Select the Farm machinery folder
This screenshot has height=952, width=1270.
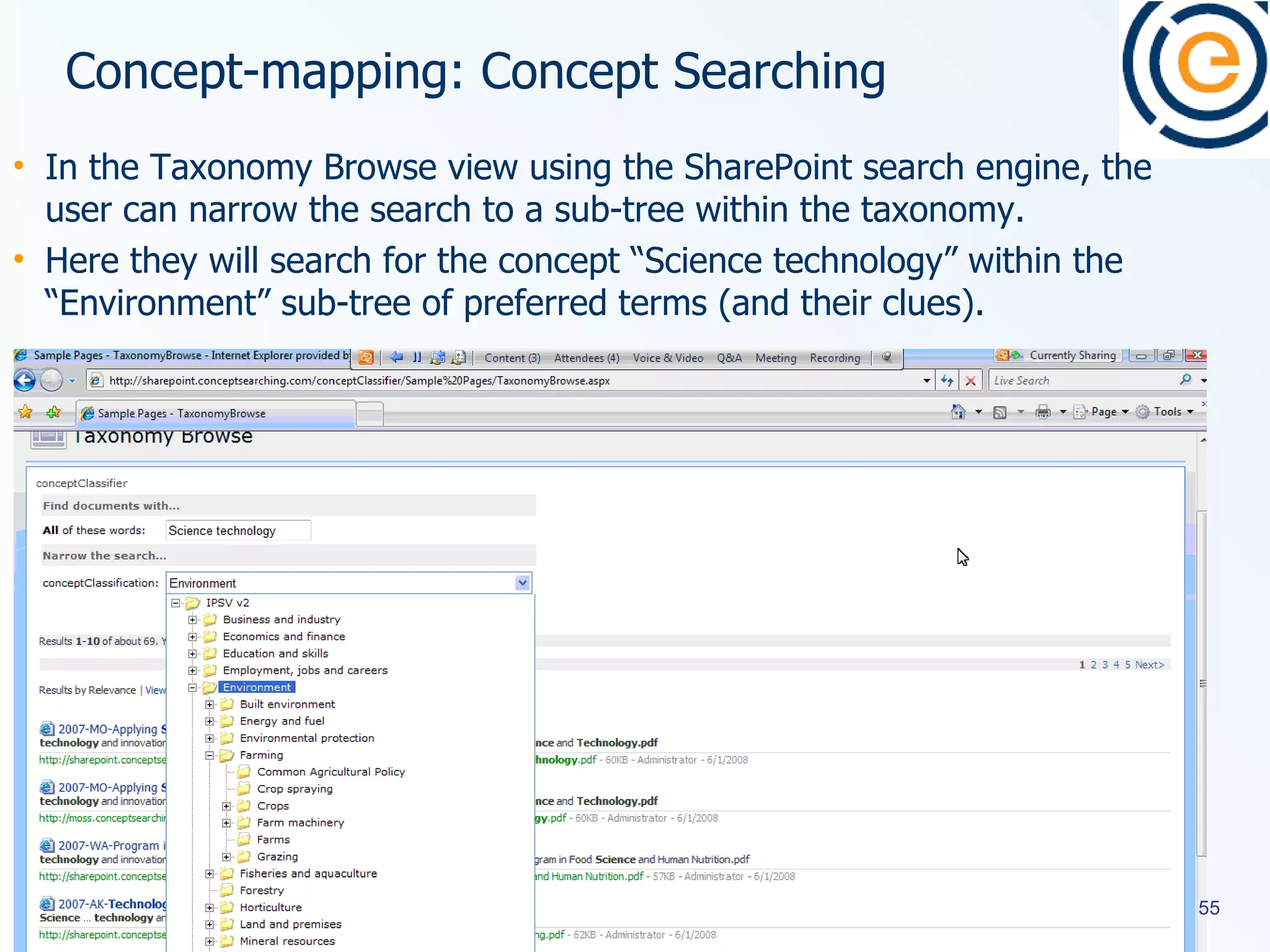pos(300,822)
